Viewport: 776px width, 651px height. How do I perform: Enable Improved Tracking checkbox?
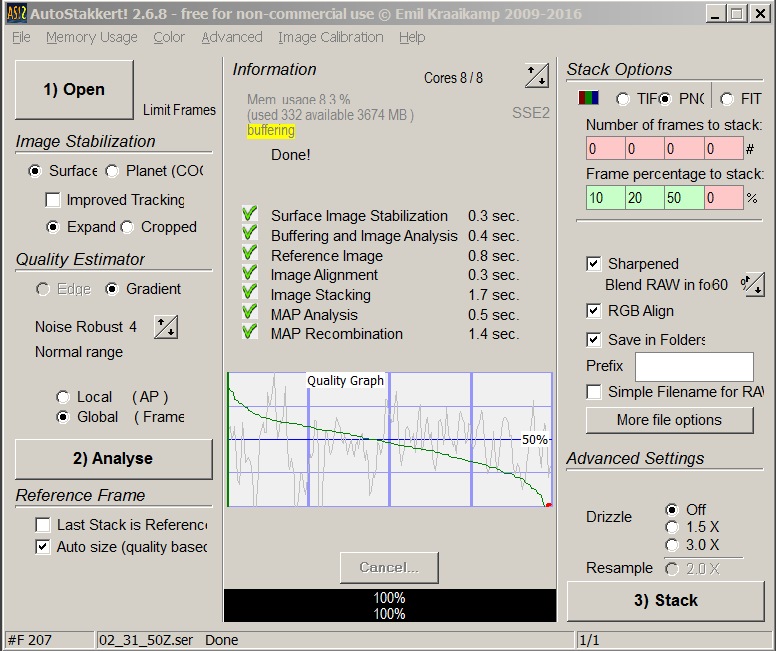[52, 200]
